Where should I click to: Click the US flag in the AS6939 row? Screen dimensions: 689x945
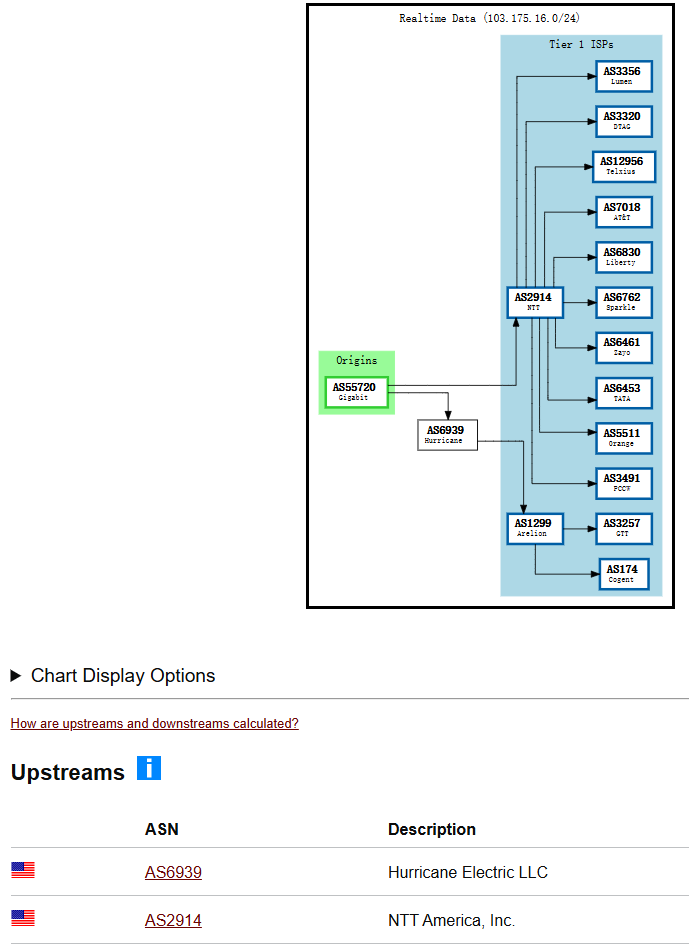pos(23,870)
